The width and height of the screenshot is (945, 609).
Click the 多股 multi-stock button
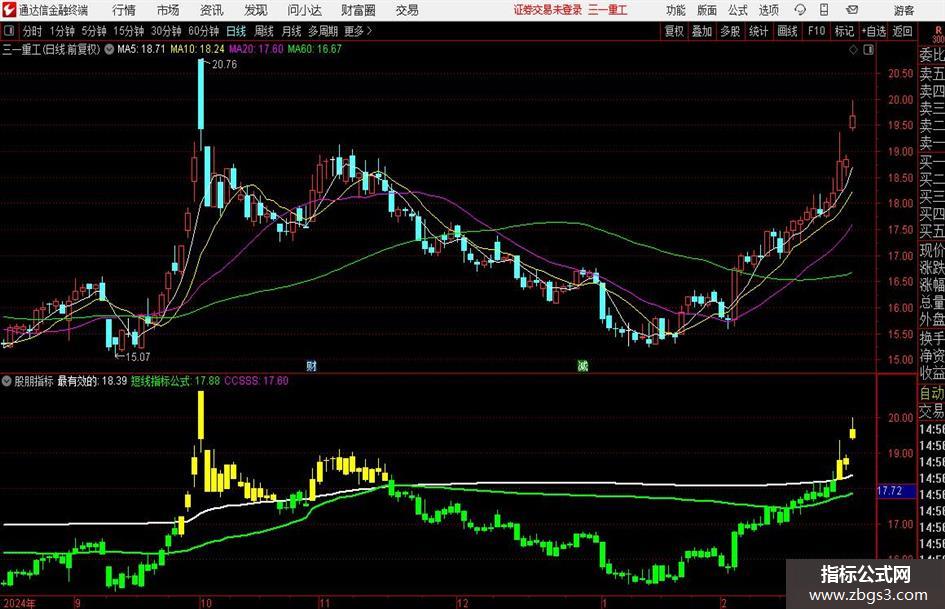click(x=730, y=31)
